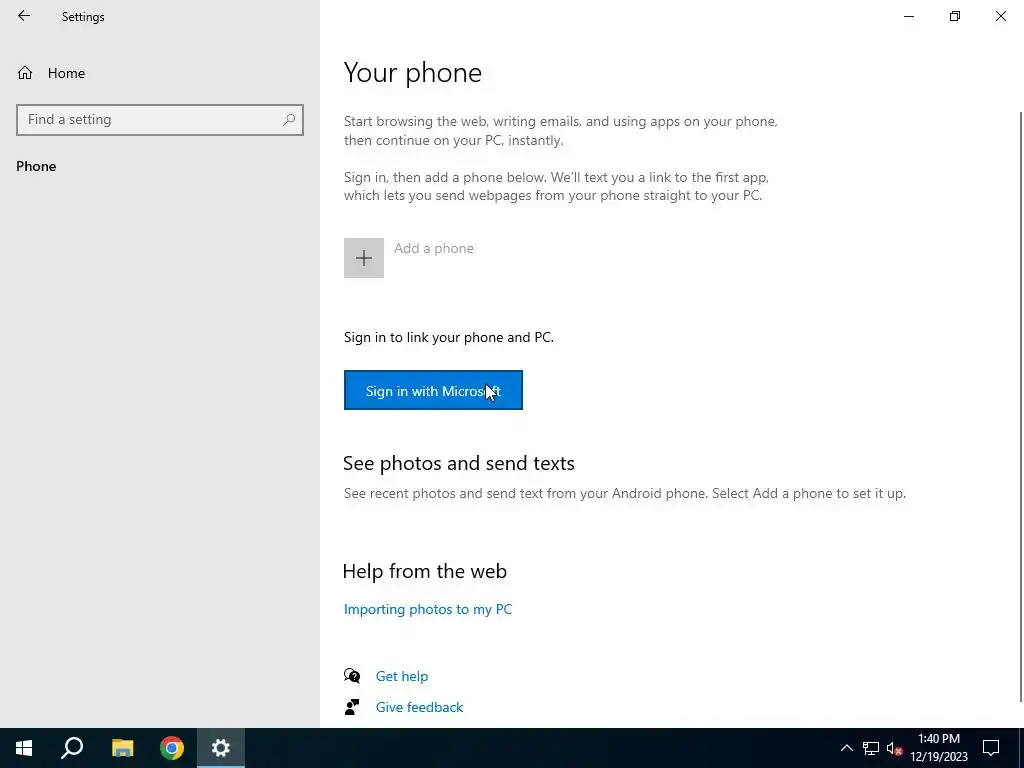Launch File Explorer from taskbar
Viewport: 1024px width, 768px height.
122,748
